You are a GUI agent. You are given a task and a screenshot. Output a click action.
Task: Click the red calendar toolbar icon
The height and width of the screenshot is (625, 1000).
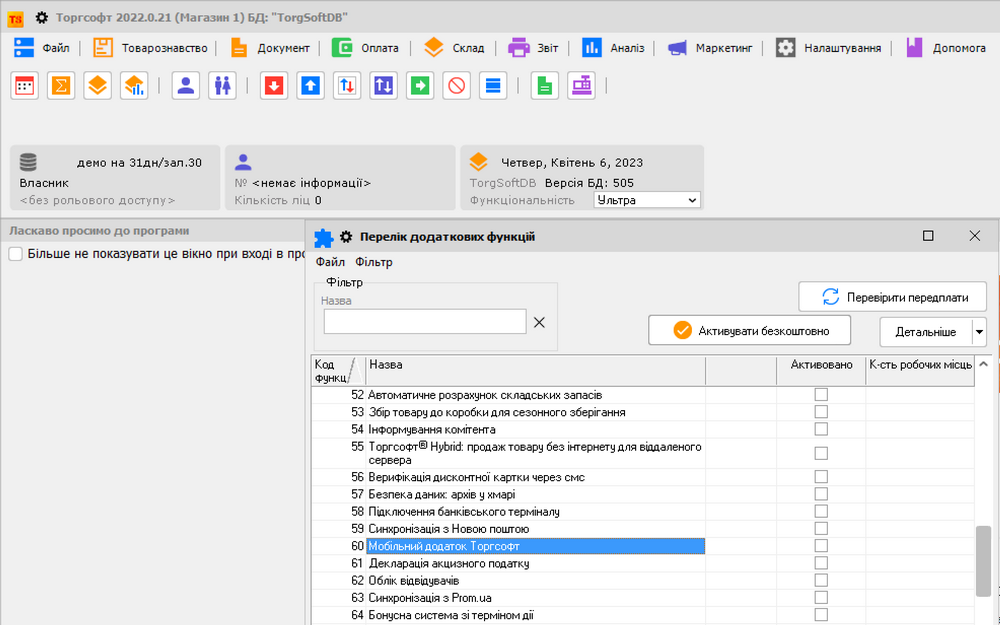tap(25, 86)
